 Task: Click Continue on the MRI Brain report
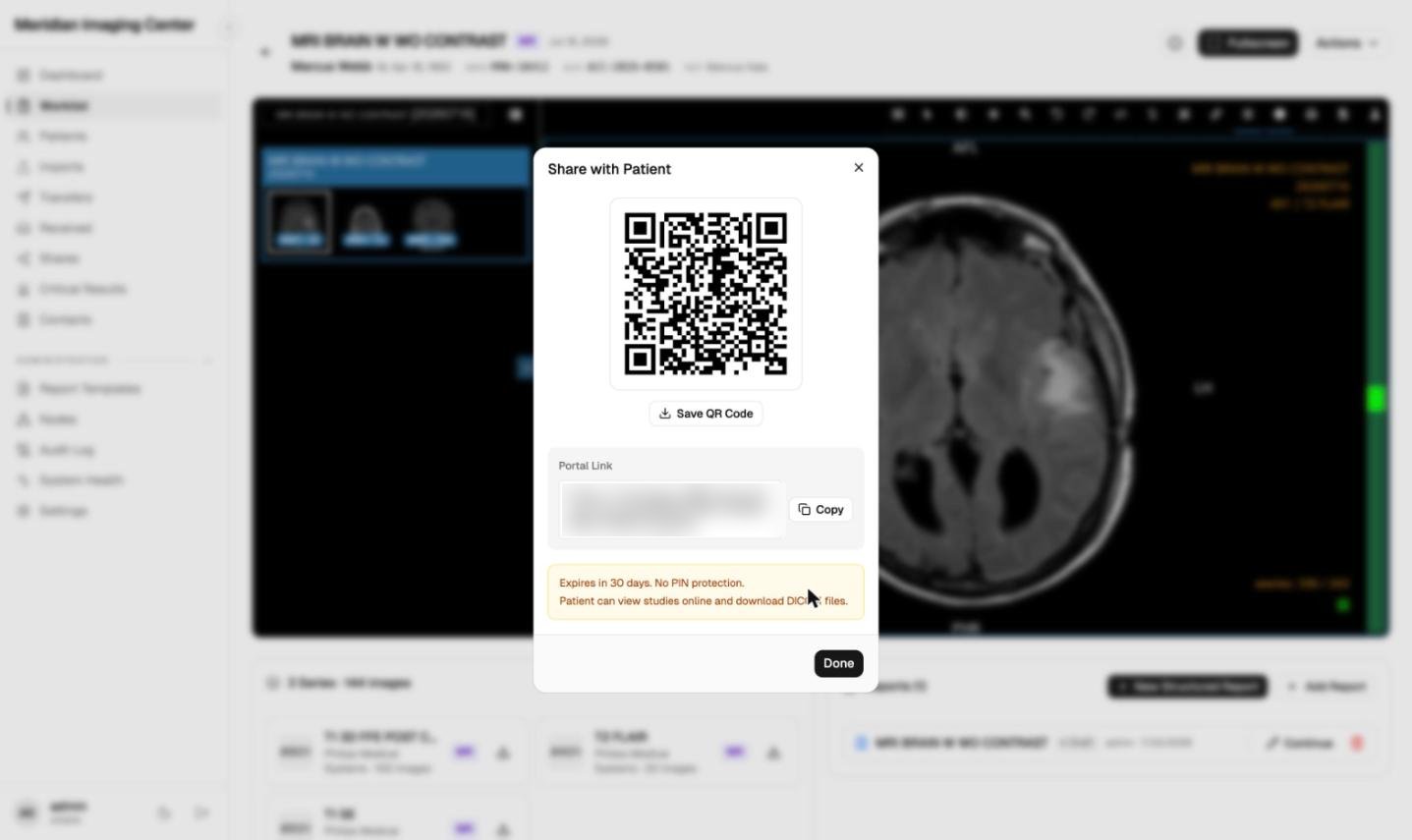(x=1298, y=743)
